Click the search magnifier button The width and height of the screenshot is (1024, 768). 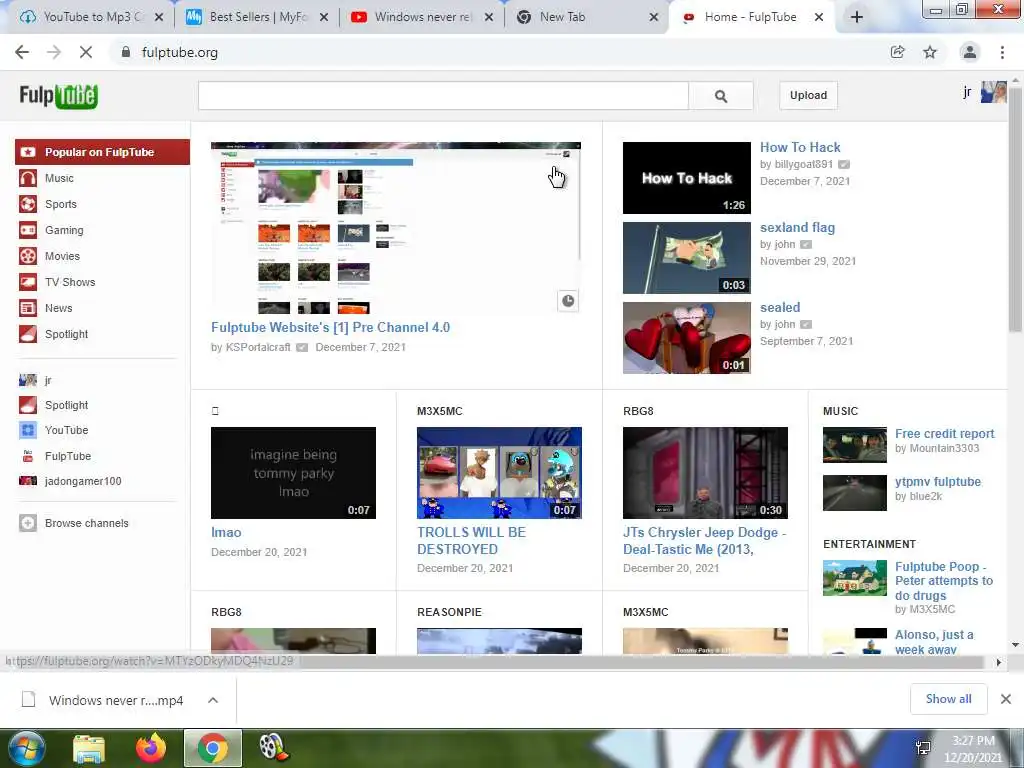coord(721,96)
